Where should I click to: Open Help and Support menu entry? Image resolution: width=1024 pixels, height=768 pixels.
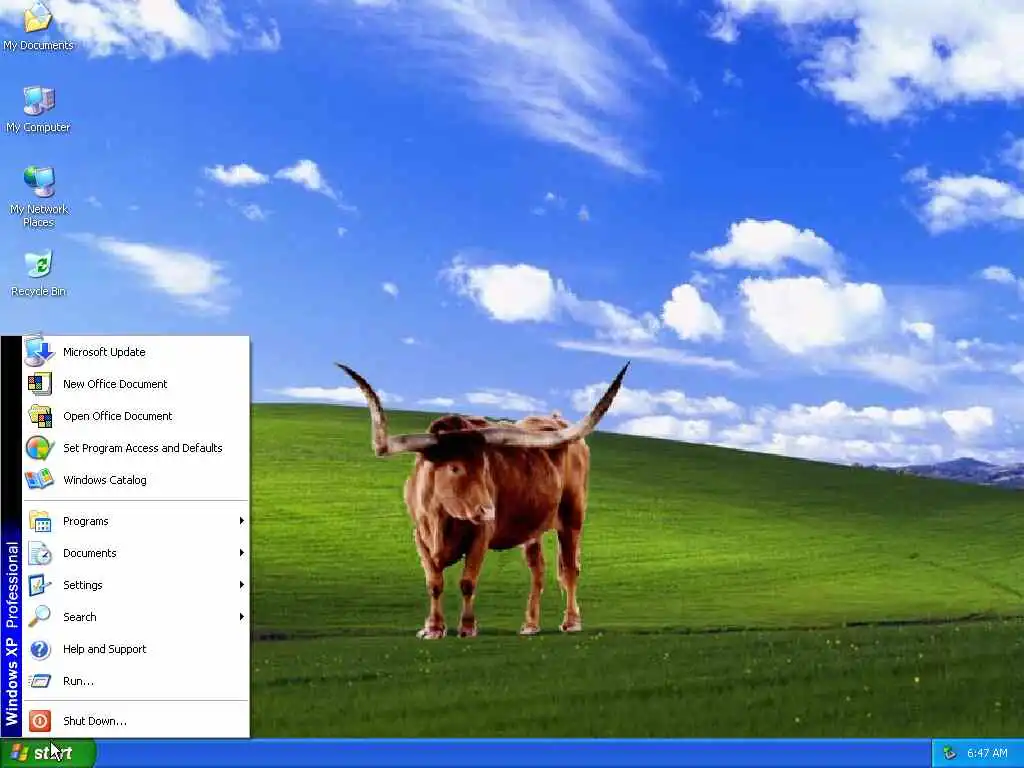(136, 648)
